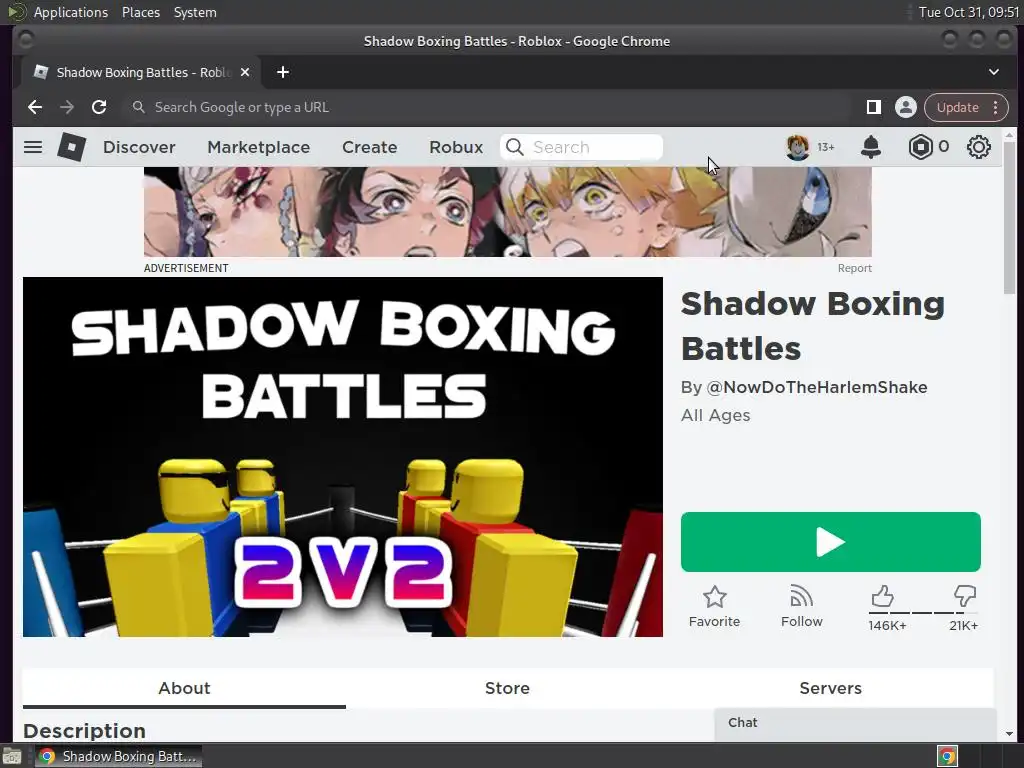Reload the current page
The height and width of the screenshot is (768, 1024).
tap(99, 107)
